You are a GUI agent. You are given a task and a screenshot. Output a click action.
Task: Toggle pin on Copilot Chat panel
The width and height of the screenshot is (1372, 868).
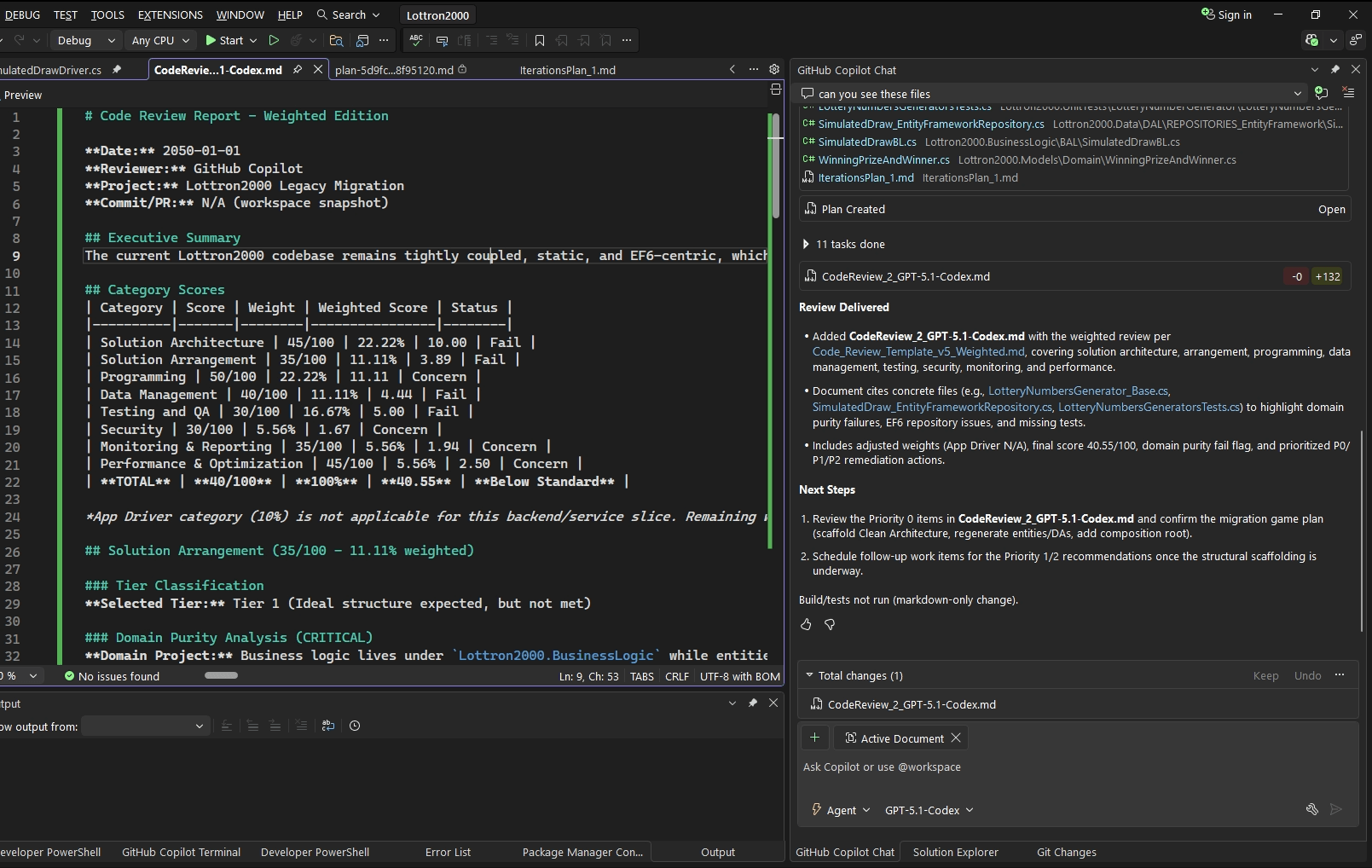coord(1335,70)
